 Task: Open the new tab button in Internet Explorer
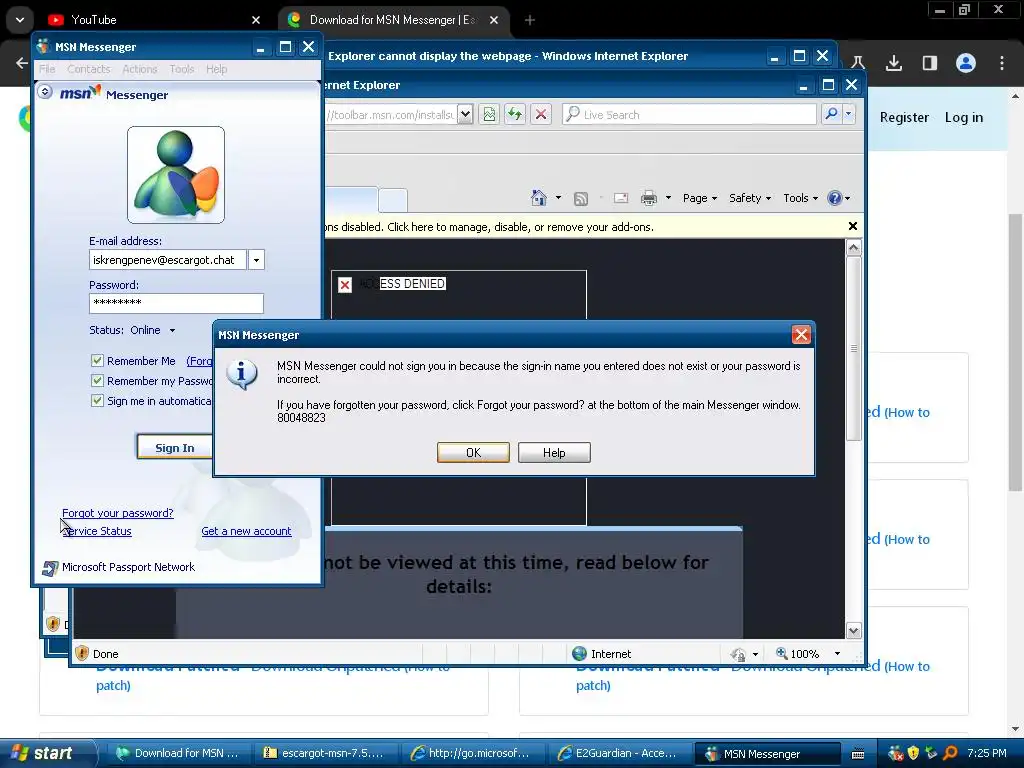[392, 200]
